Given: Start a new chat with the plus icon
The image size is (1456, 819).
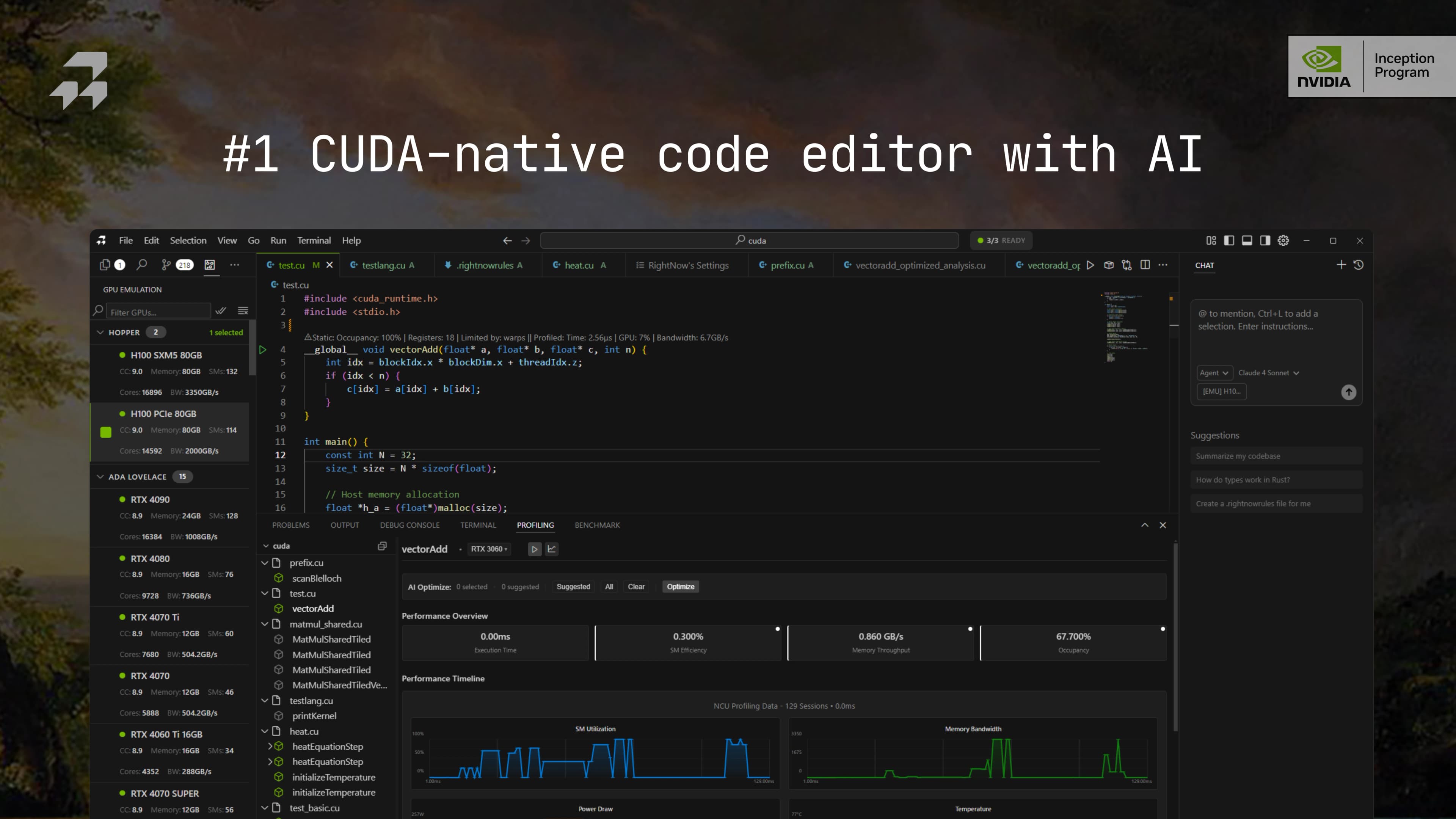Looking at the screenshot, I should click(1341, 265).
